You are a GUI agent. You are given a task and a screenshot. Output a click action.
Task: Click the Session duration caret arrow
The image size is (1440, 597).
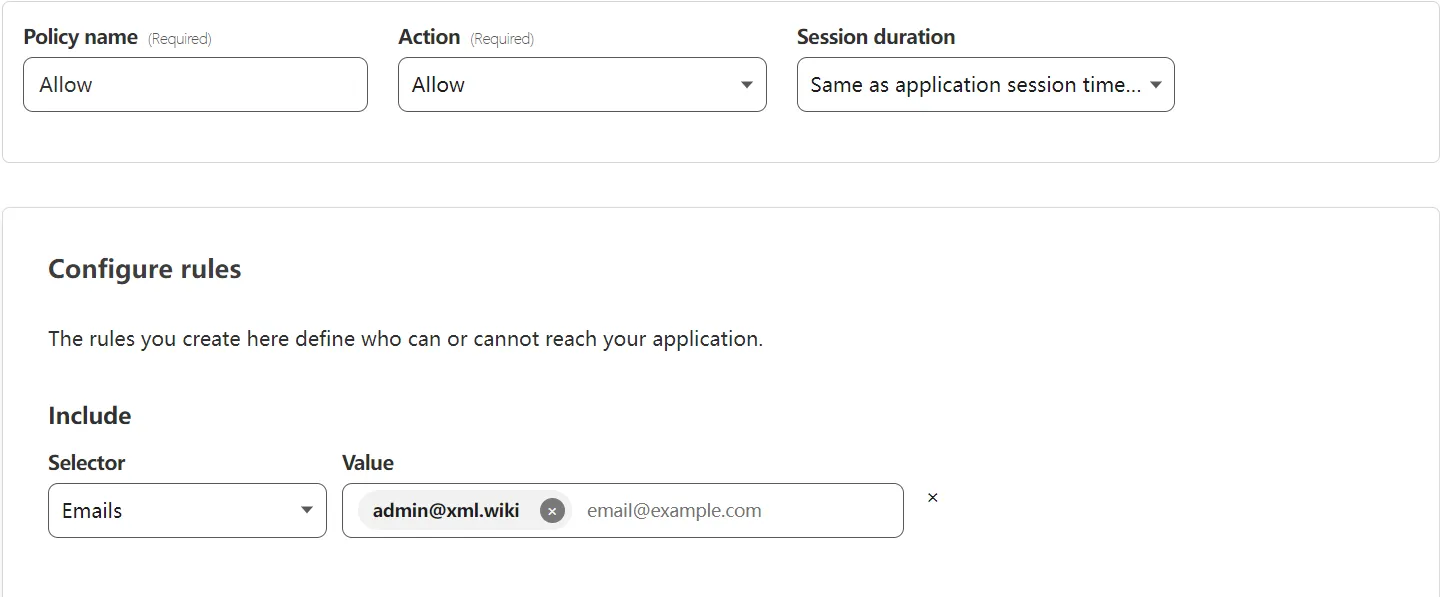click(1156, 85)
